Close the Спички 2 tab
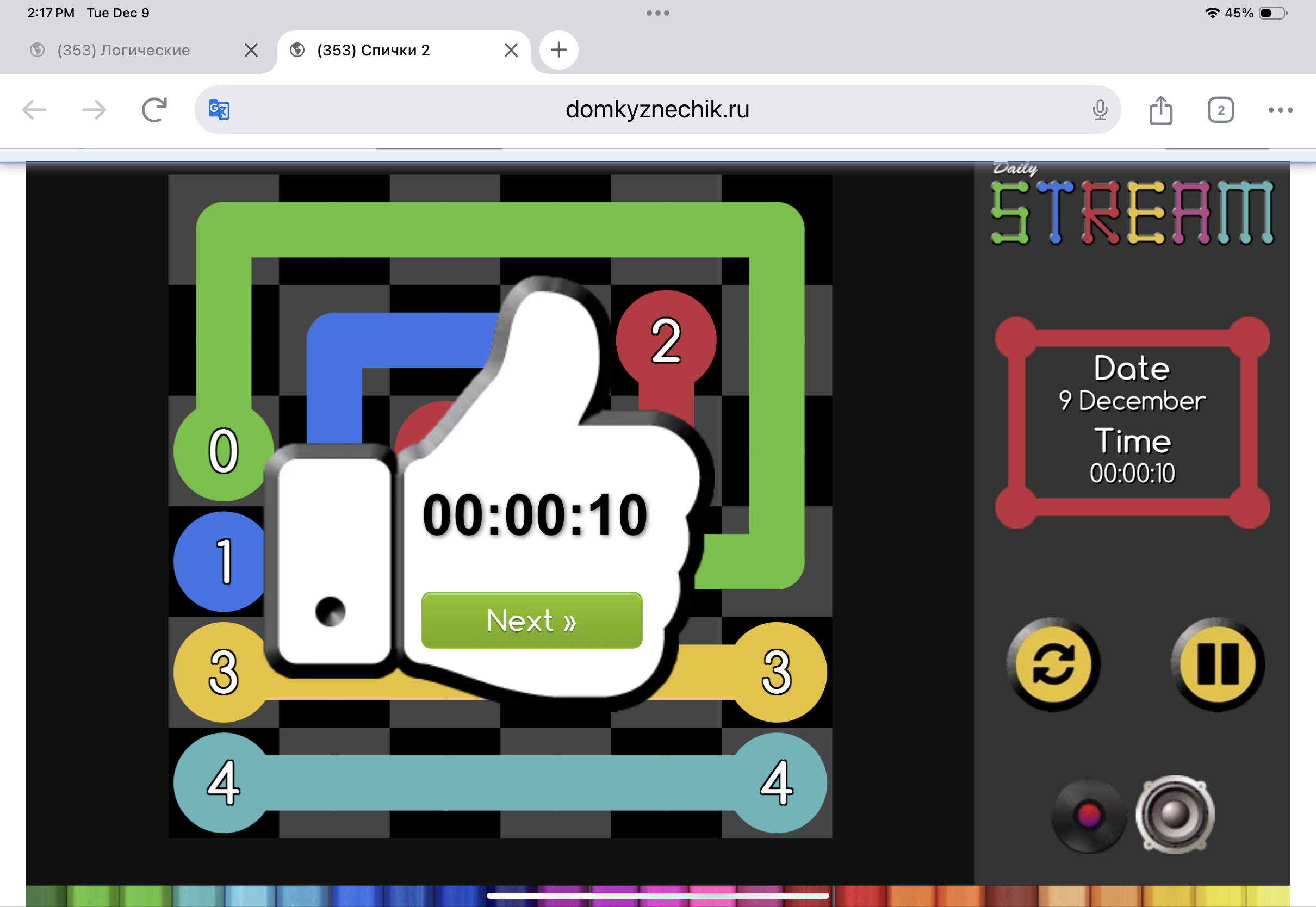 pos(510,50)
